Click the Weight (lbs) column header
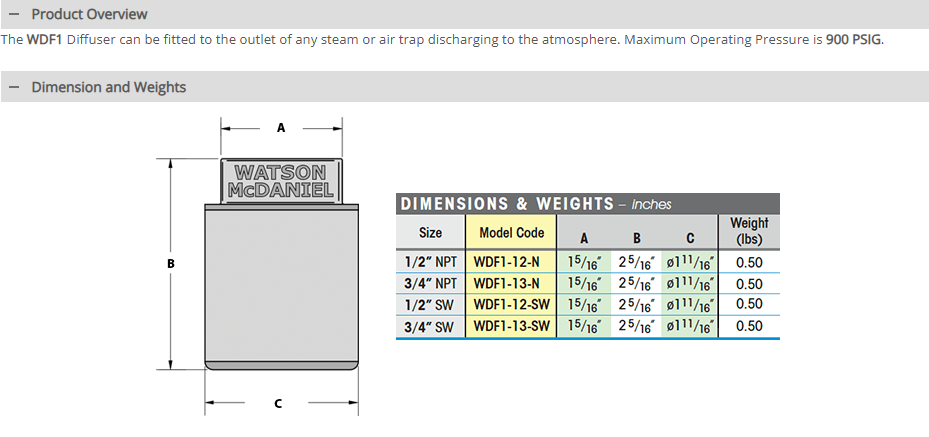The height and width of the screenshot is (437, 929). tap(748, 231)
